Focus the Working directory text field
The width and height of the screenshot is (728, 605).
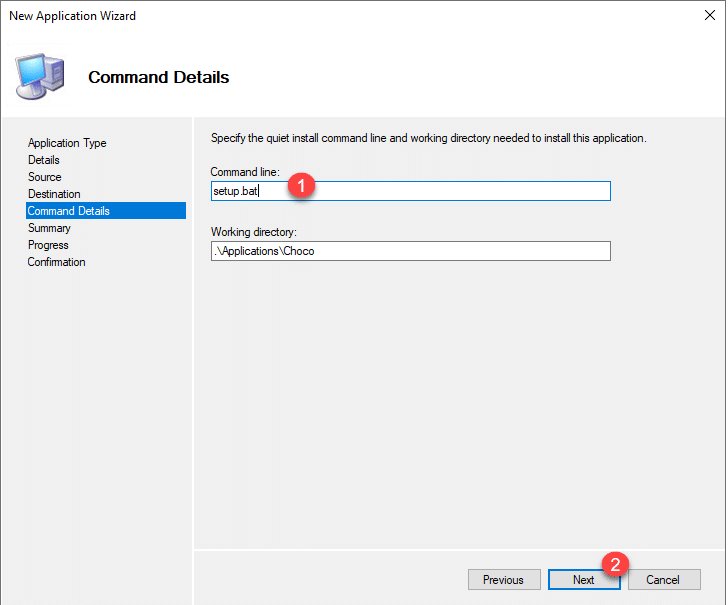[x=410, y=251]
